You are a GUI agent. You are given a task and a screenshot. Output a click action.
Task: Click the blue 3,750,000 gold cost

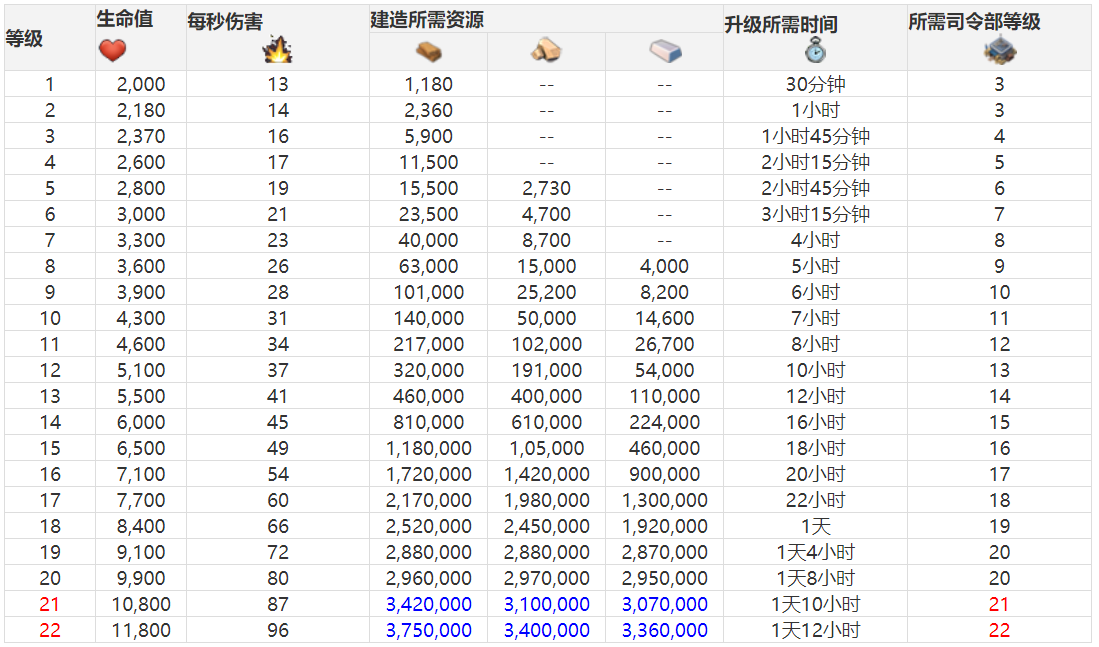(428, 630)
